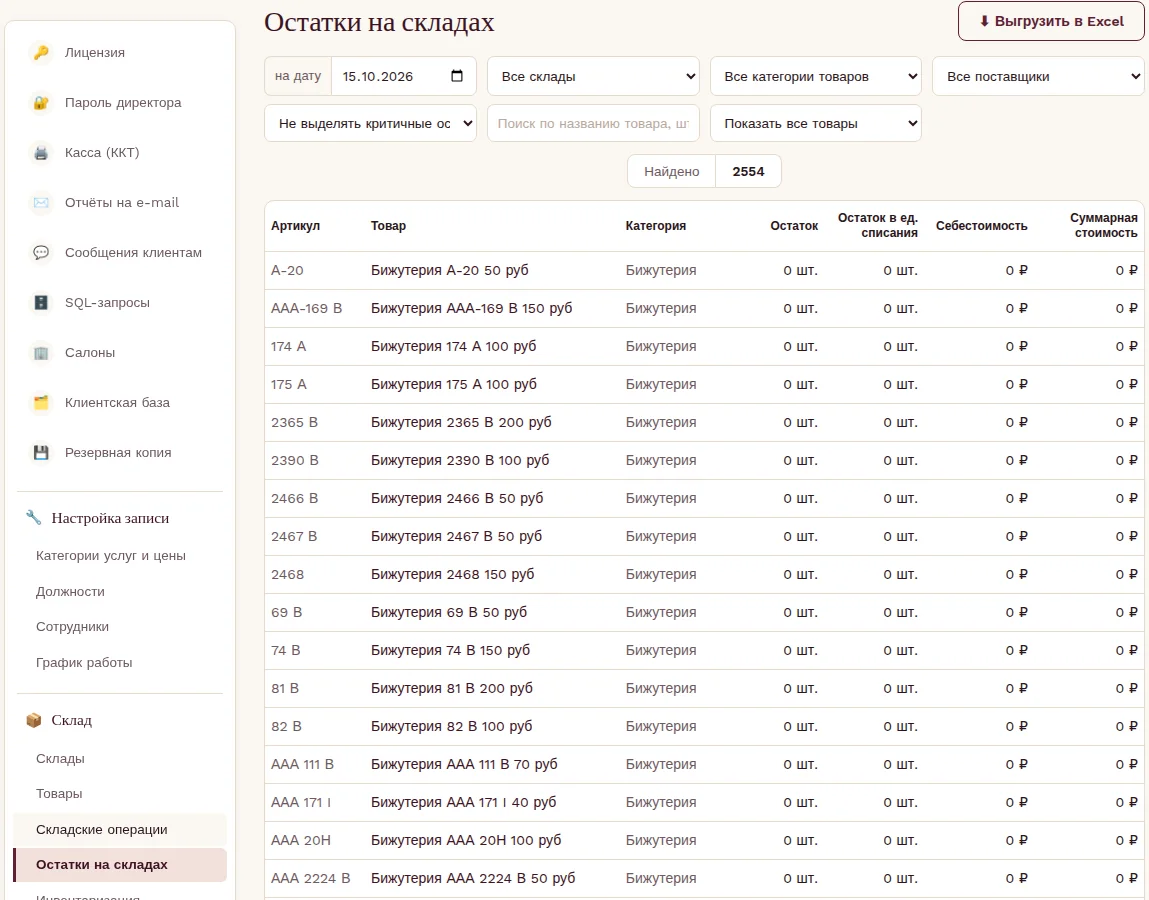
Task: Click the card file icon for Клиентская база
Action: tap(41, 402)
